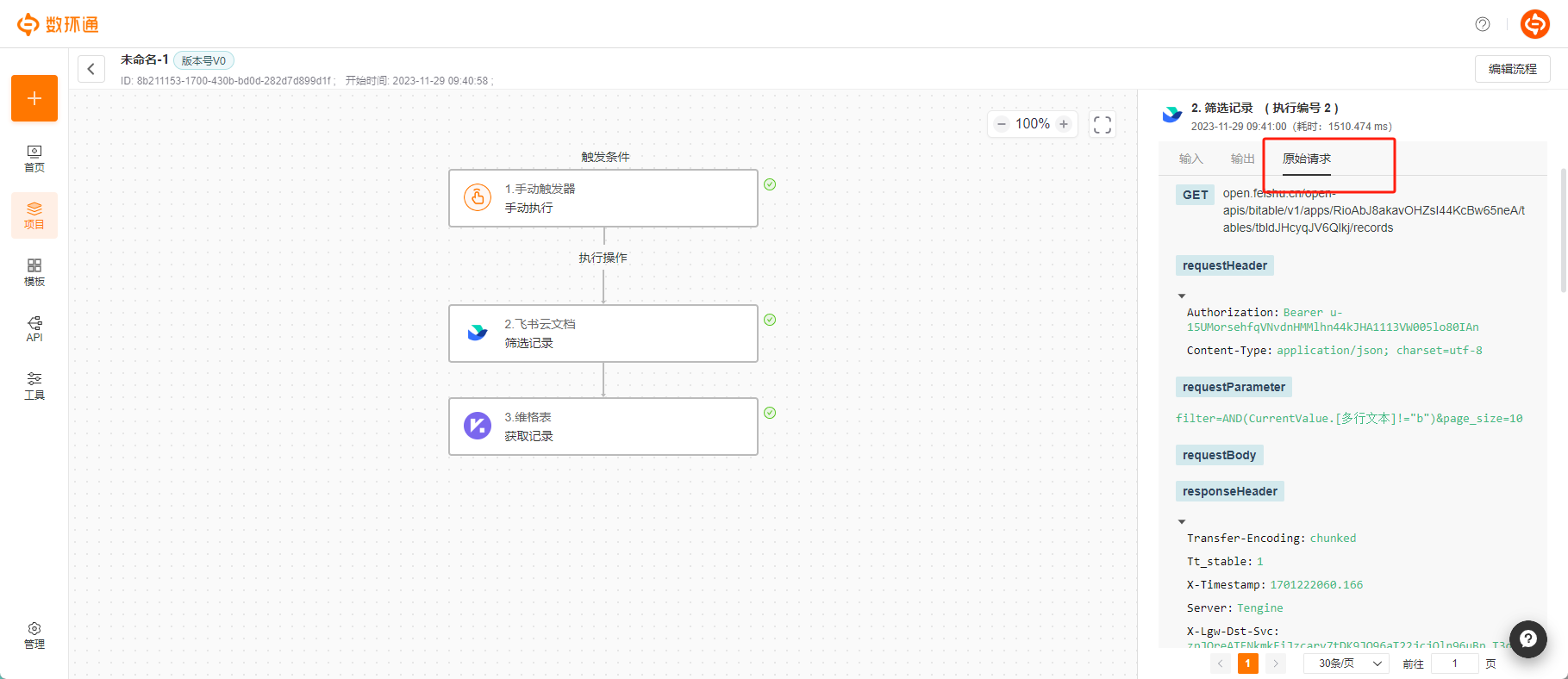The height and width of the screenshot is (679, 1568).
Task: Click the Feishu icon in node 2
Action: click(x=478, y=333)
